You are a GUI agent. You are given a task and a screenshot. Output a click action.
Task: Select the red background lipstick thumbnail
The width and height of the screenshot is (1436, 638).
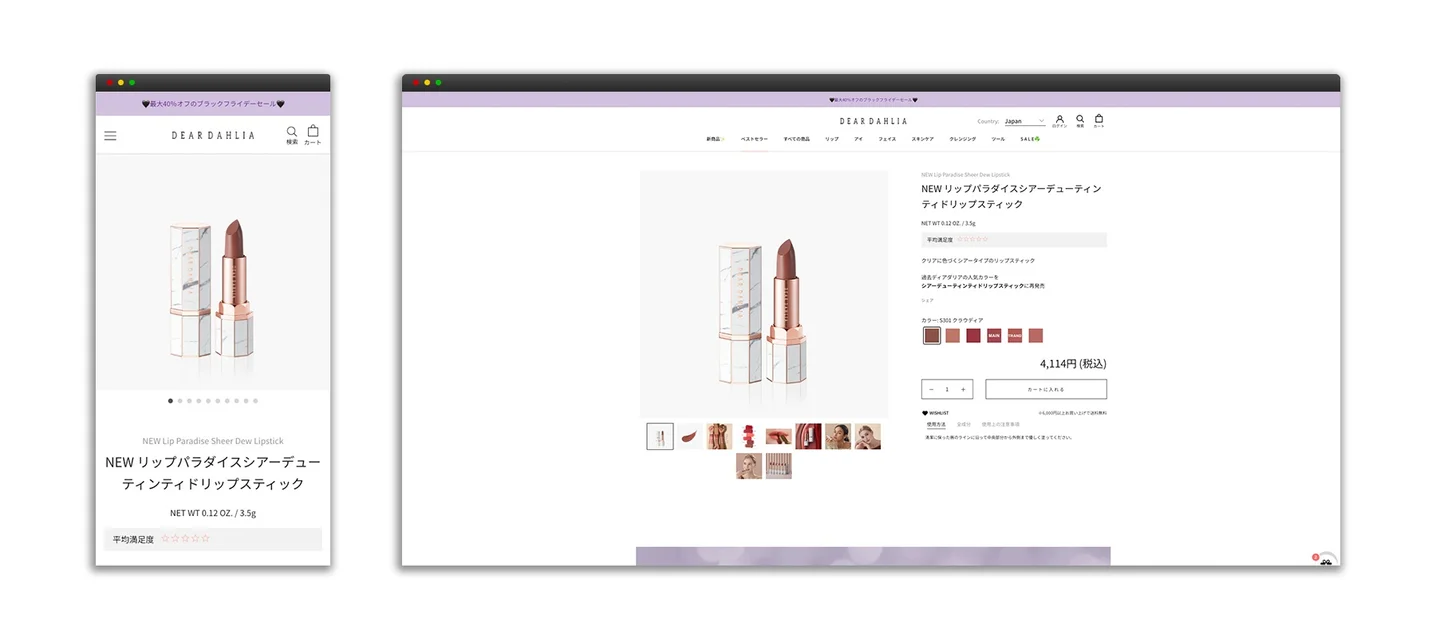click(808, 436)
